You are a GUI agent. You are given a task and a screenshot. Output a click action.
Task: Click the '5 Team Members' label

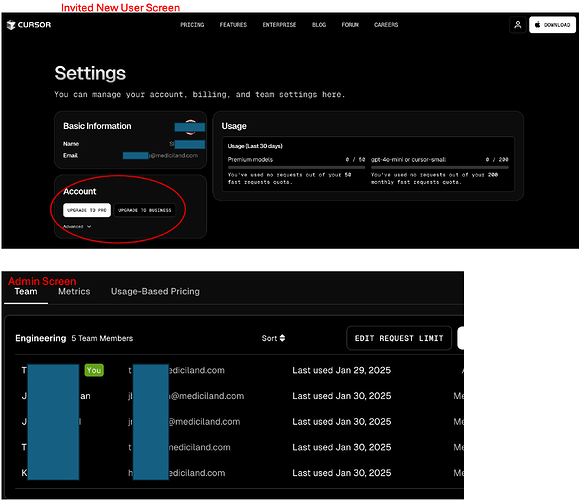[102, 338]
